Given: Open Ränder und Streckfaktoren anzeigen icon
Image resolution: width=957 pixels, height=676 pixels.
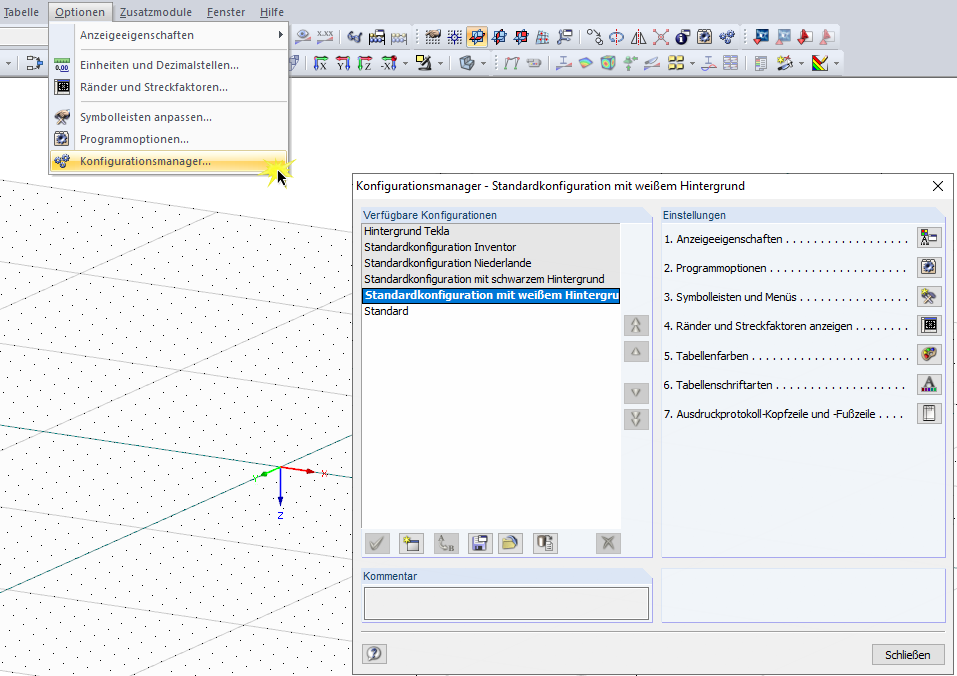Looking at the screenshot, I should 929,325.
